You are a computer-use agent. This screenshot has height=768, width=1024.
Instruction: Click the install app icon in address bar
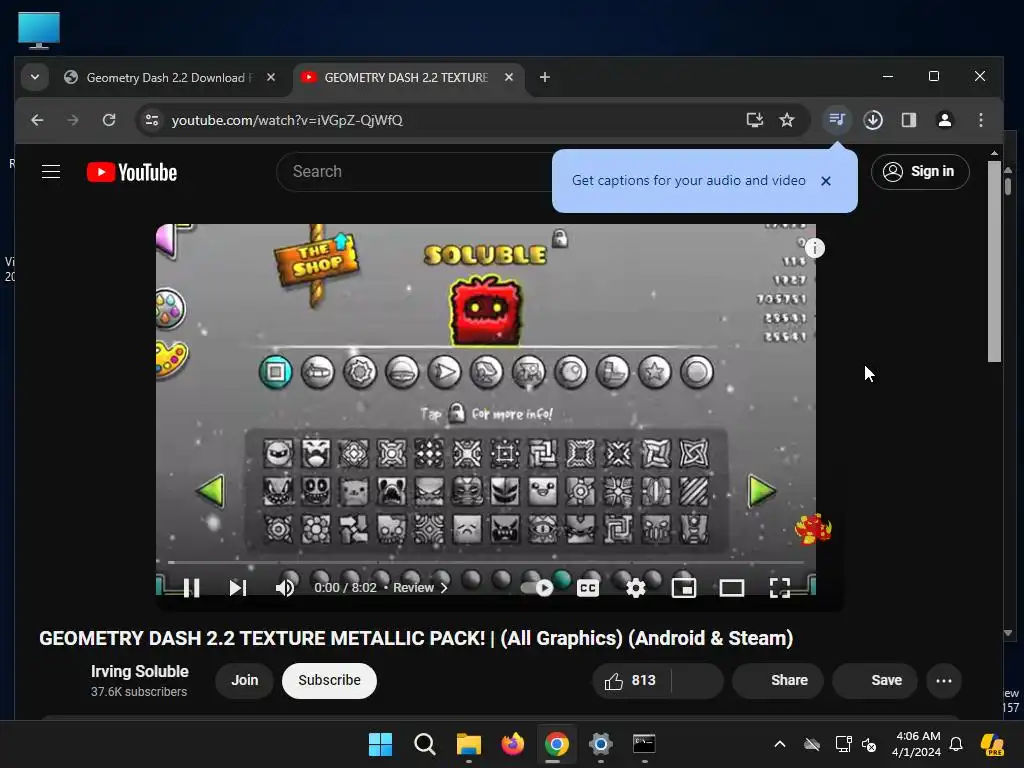(755, 120)
